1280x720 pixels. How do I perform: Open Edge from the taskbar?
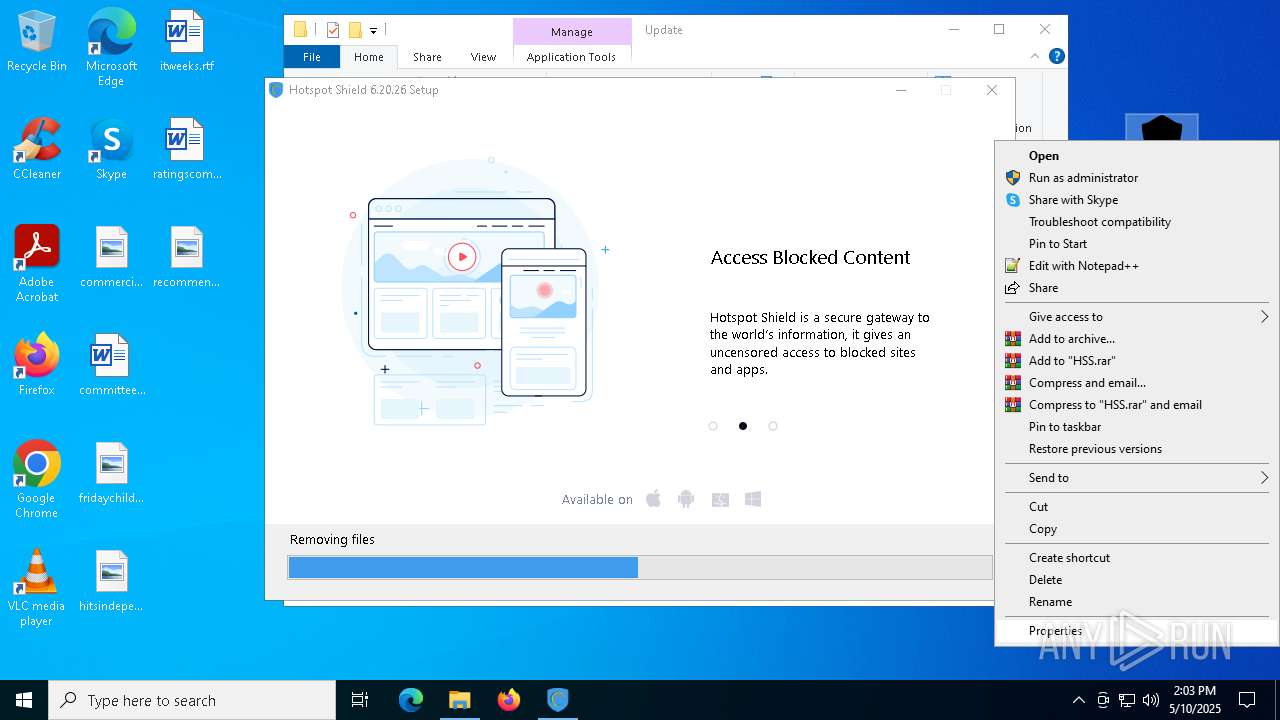tap(411, 700)
